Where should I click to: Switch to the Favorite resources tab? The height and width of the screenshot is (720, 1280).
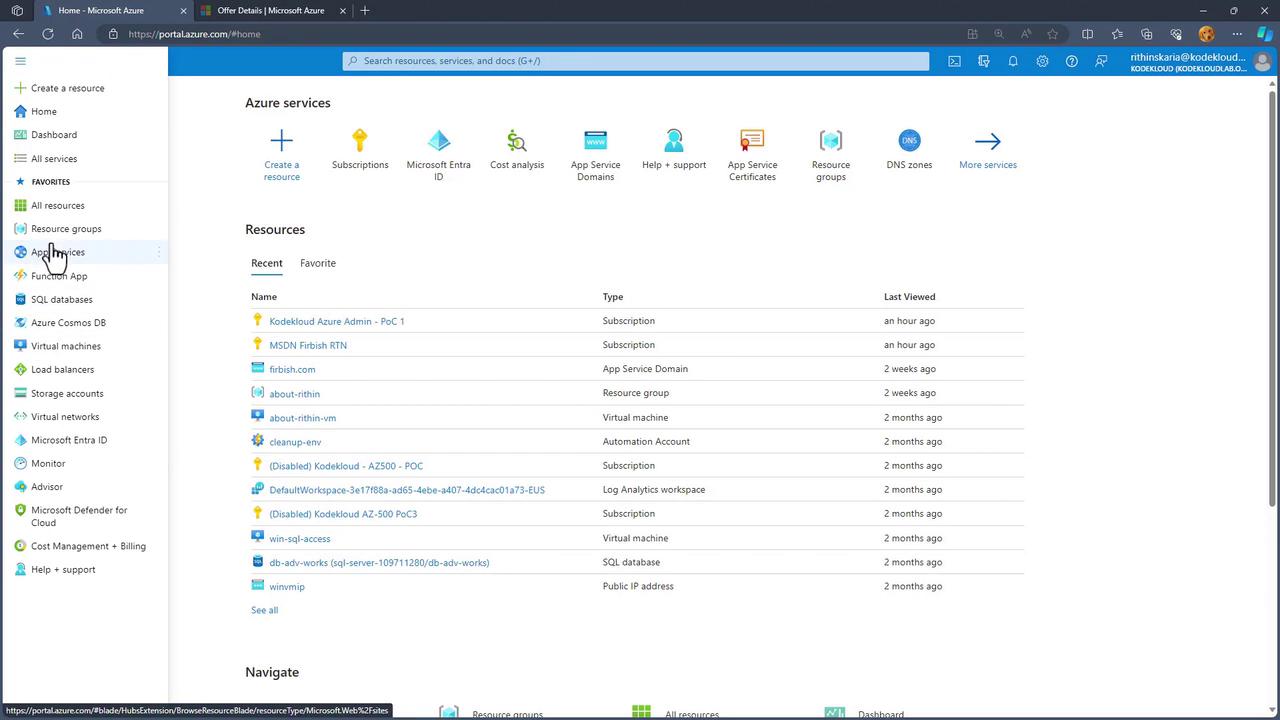pos(318,263)
